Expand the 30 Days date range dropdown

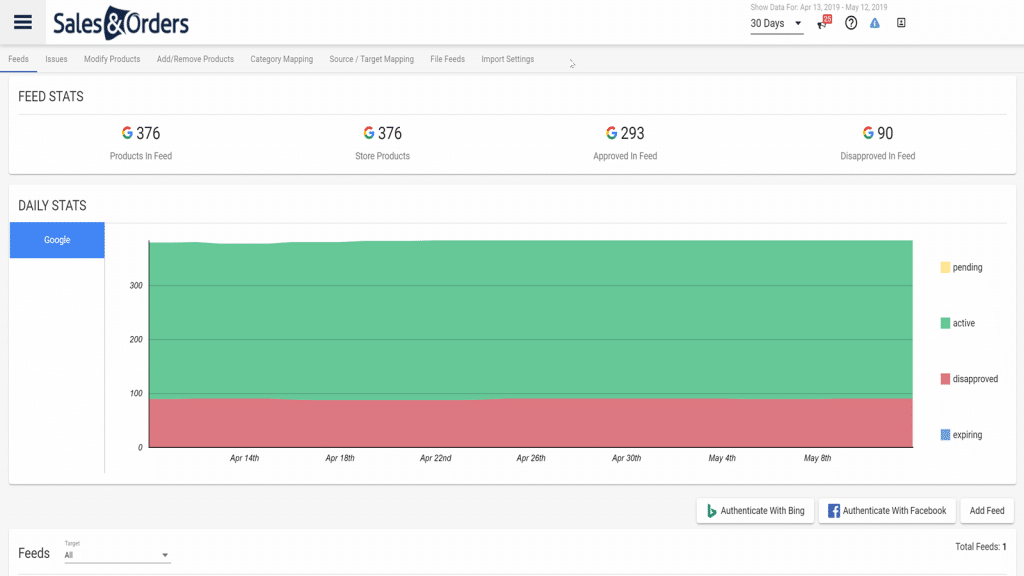click(777, 24)
